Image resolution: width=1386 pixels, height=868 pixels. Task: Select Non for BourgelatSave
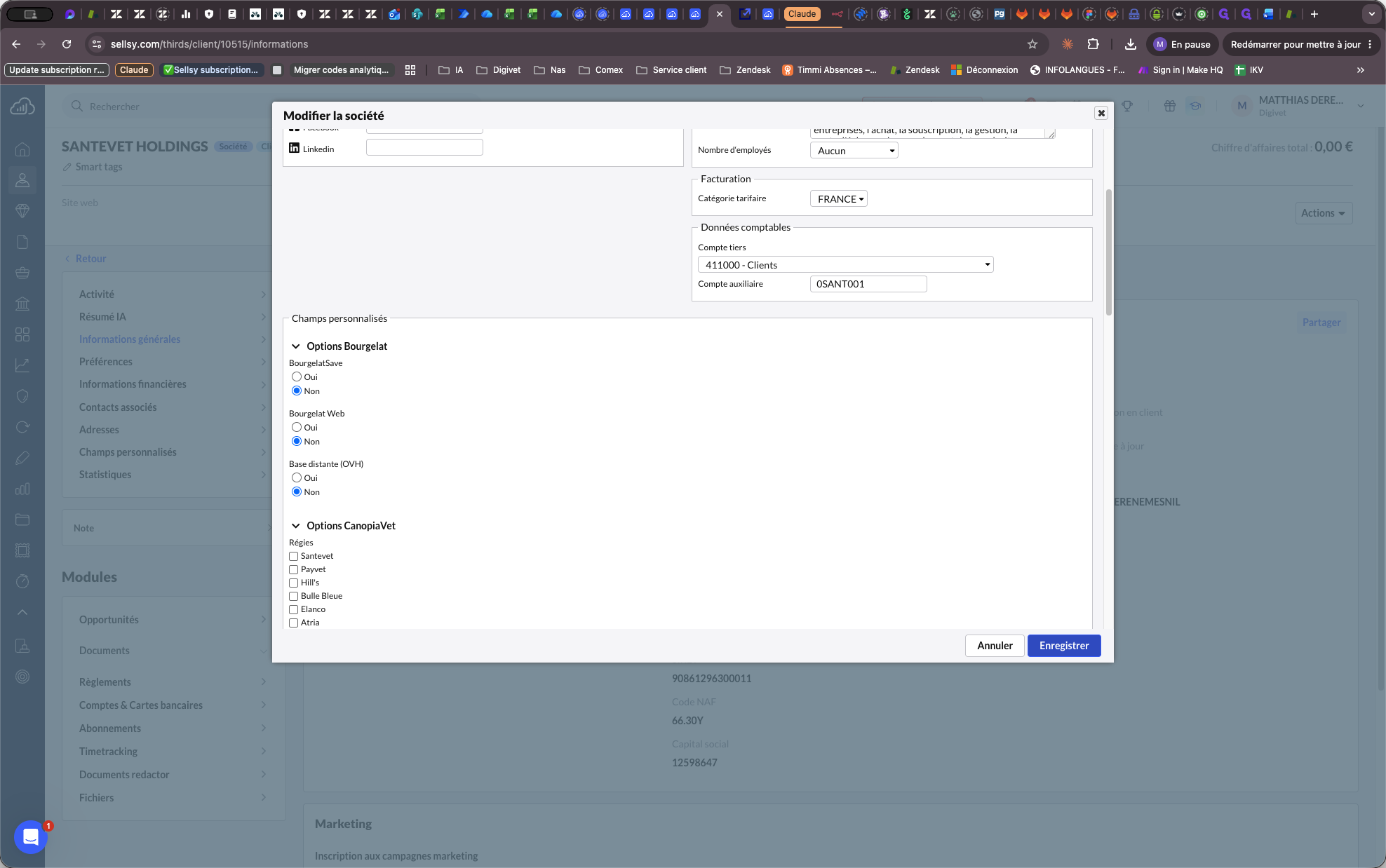(x=297, y=391)
